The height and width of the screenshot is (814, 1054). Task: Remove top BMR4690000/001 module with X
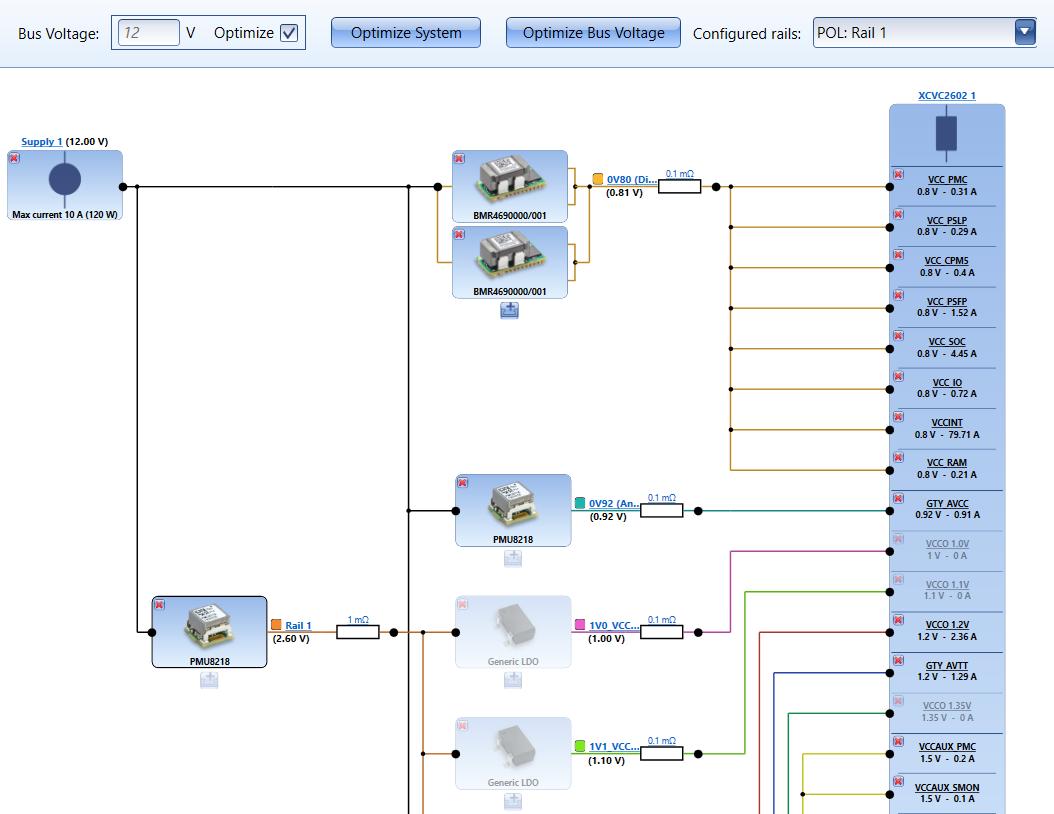click(x=459, y=159)
